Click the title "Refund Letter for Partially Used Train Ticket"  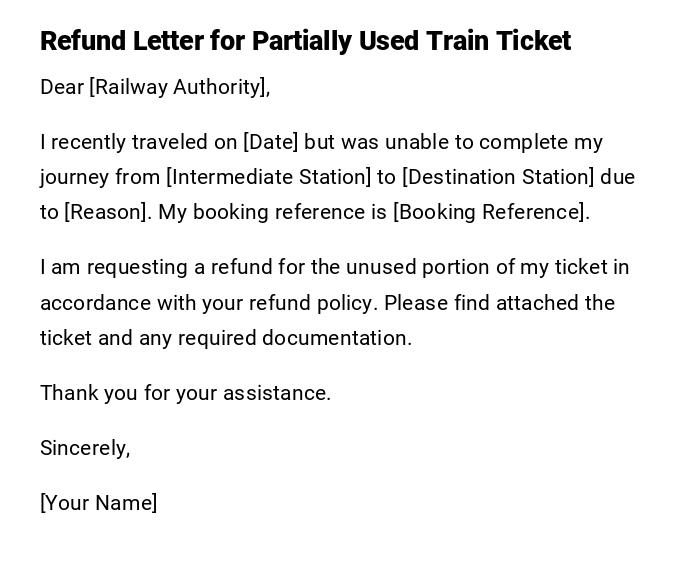(x=305, y=41)
